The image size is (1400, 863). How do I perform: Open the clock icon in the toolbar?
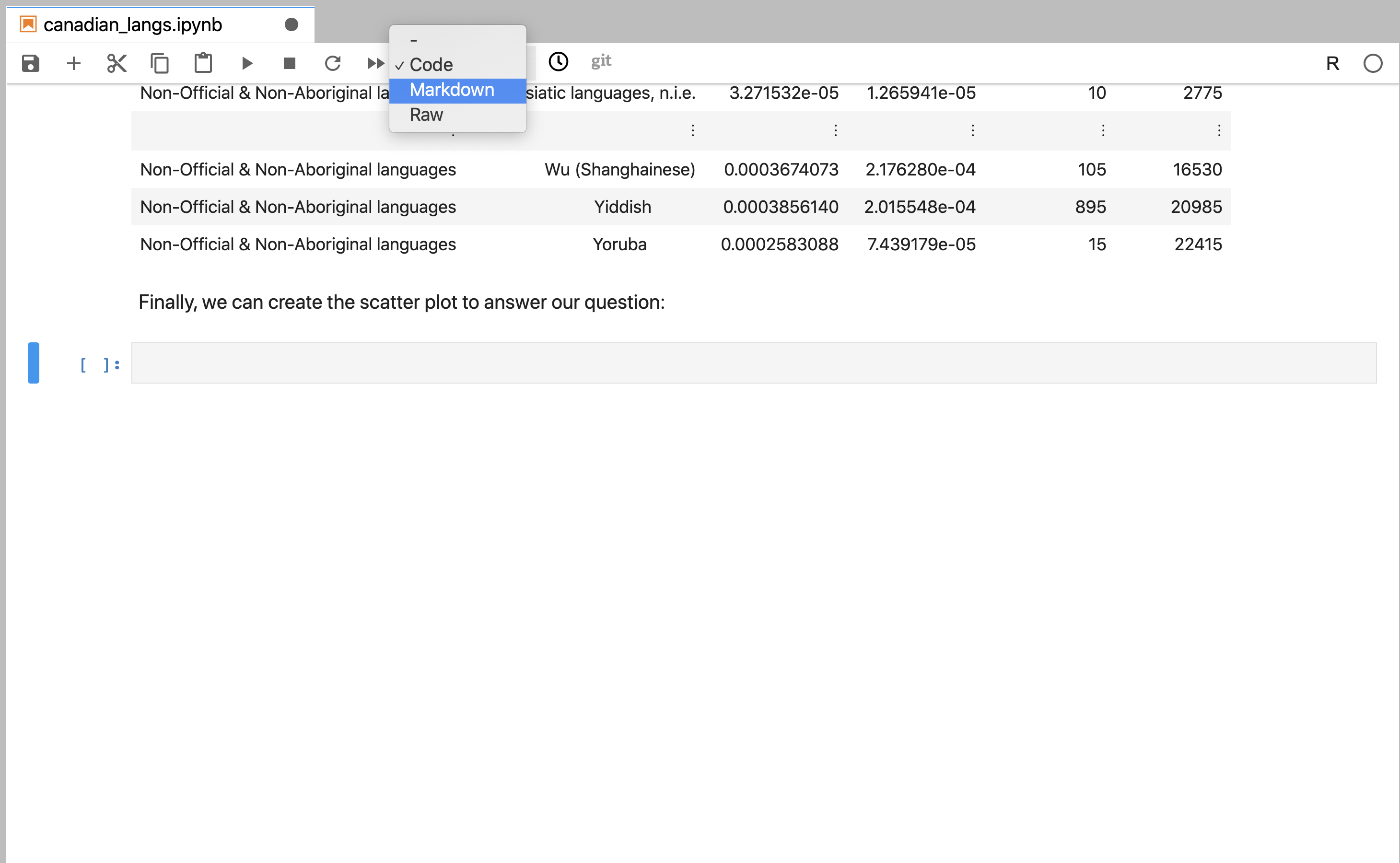coord(558,62)
